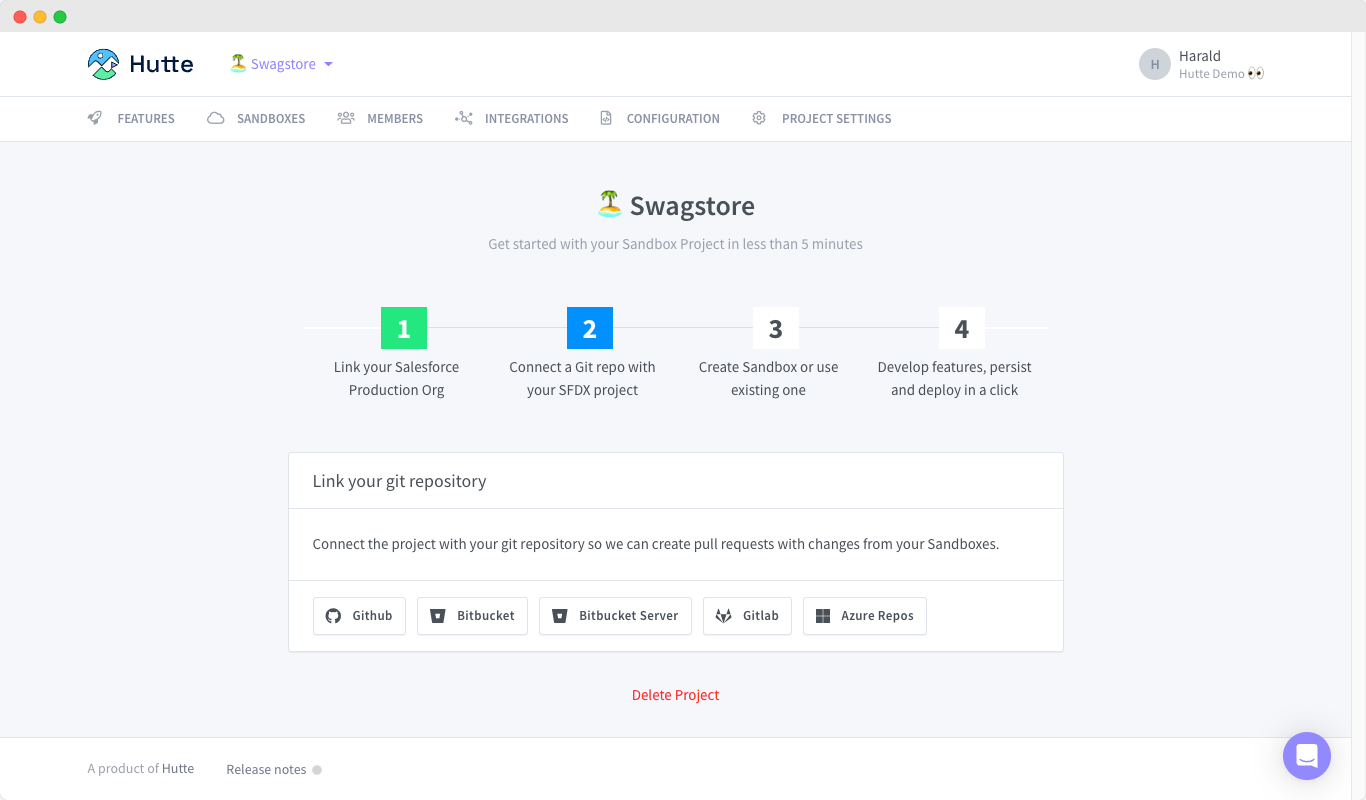Open the Harald user name menu
Viewport: 1366px width, 800px height.
pyautogui.click(x=1199, y=56)
